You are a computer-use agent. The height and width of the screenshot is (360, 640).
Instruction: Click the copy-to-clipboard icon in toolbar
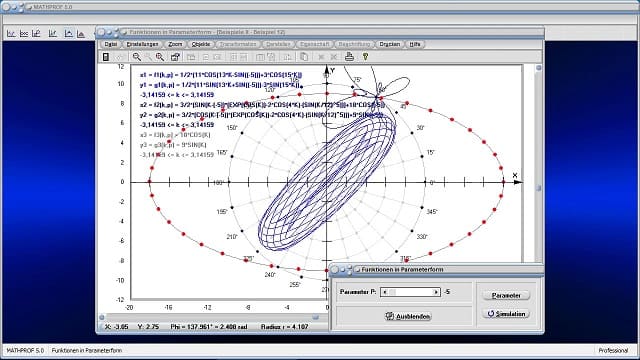[304, 57]
